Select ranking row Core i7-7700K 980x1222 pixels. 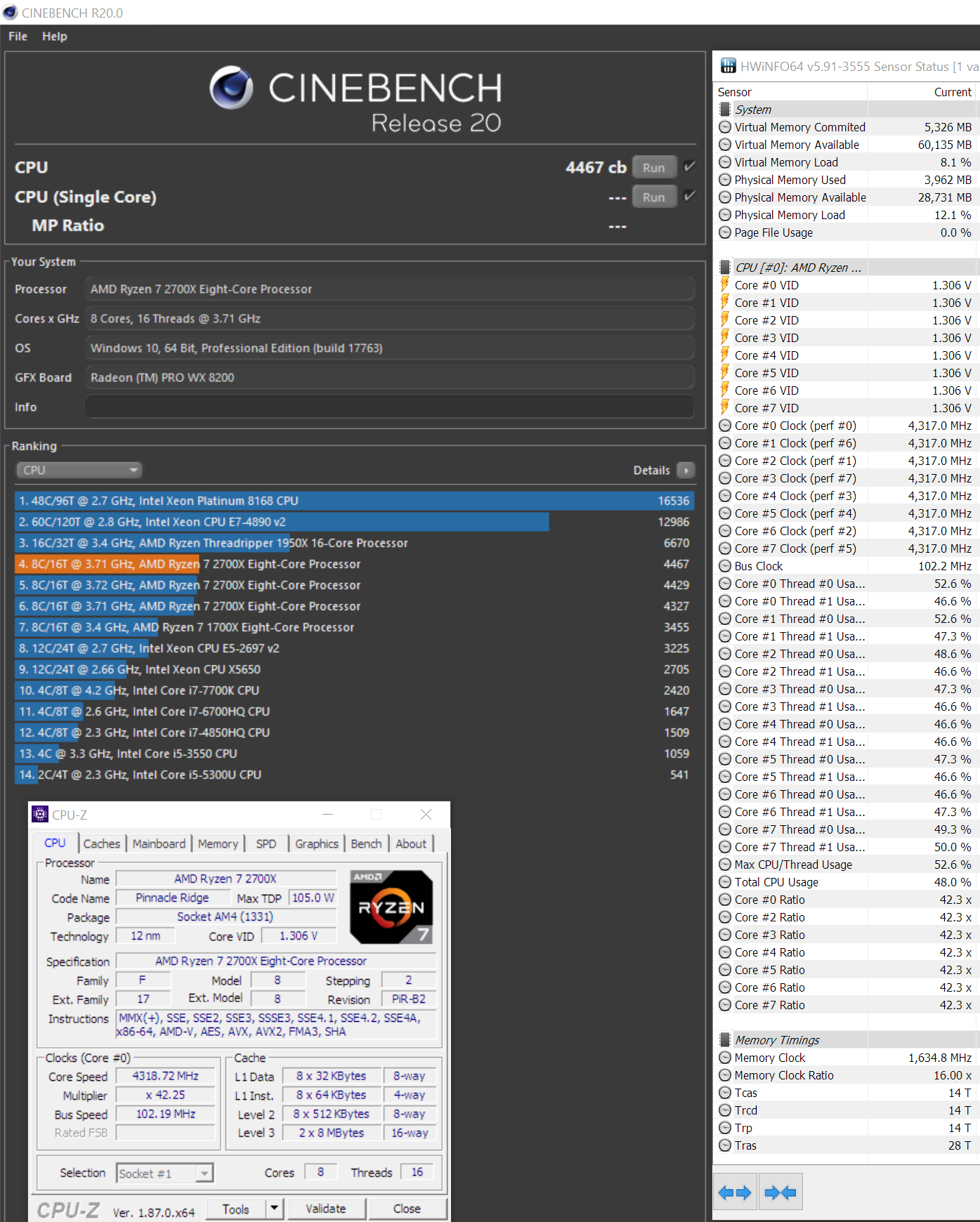354,690
